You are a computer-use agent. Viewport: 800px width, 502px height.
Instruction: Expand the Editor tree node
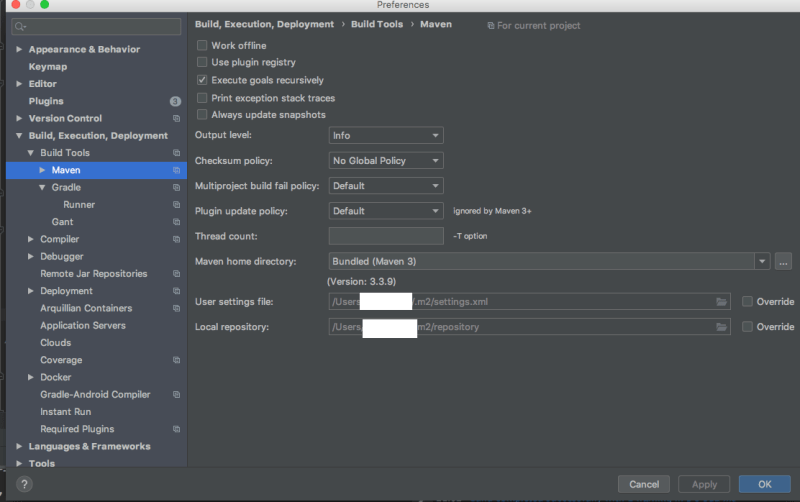(19, 84)
